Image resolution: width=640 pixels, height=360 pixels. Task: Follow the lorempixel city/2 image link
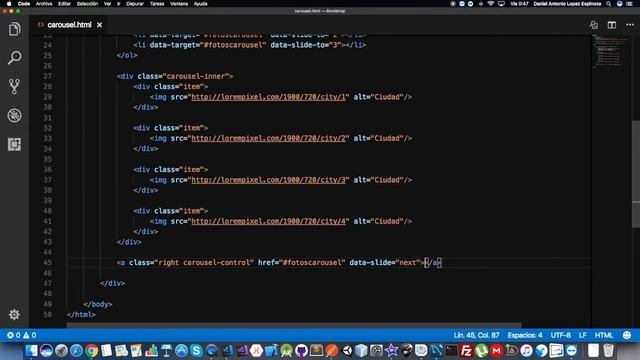pyautogui.click(x=269, y=138)
